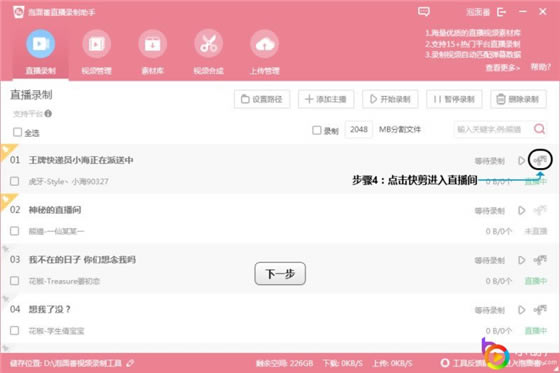560x373 pixels.
Task: Open the scissors video compose icon
Action: point(209,44)
